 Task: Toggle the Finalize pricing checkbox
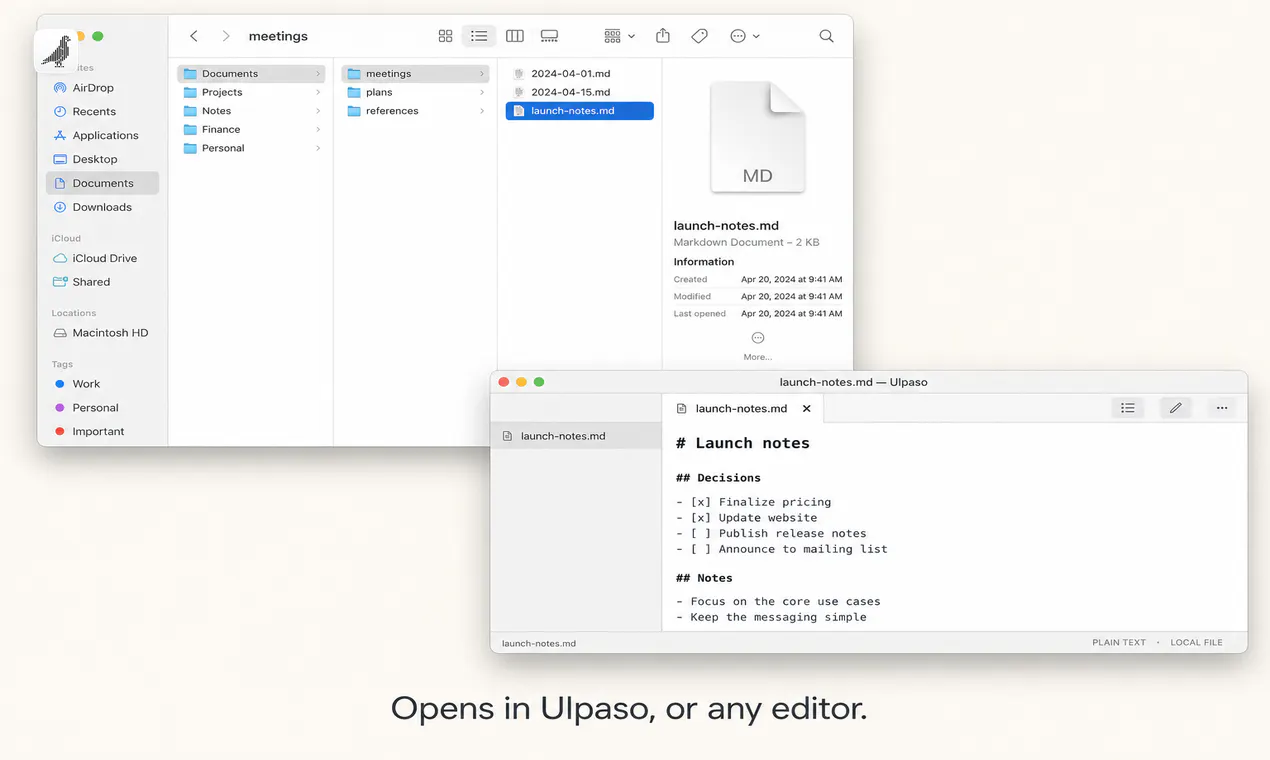click(701, 502)
